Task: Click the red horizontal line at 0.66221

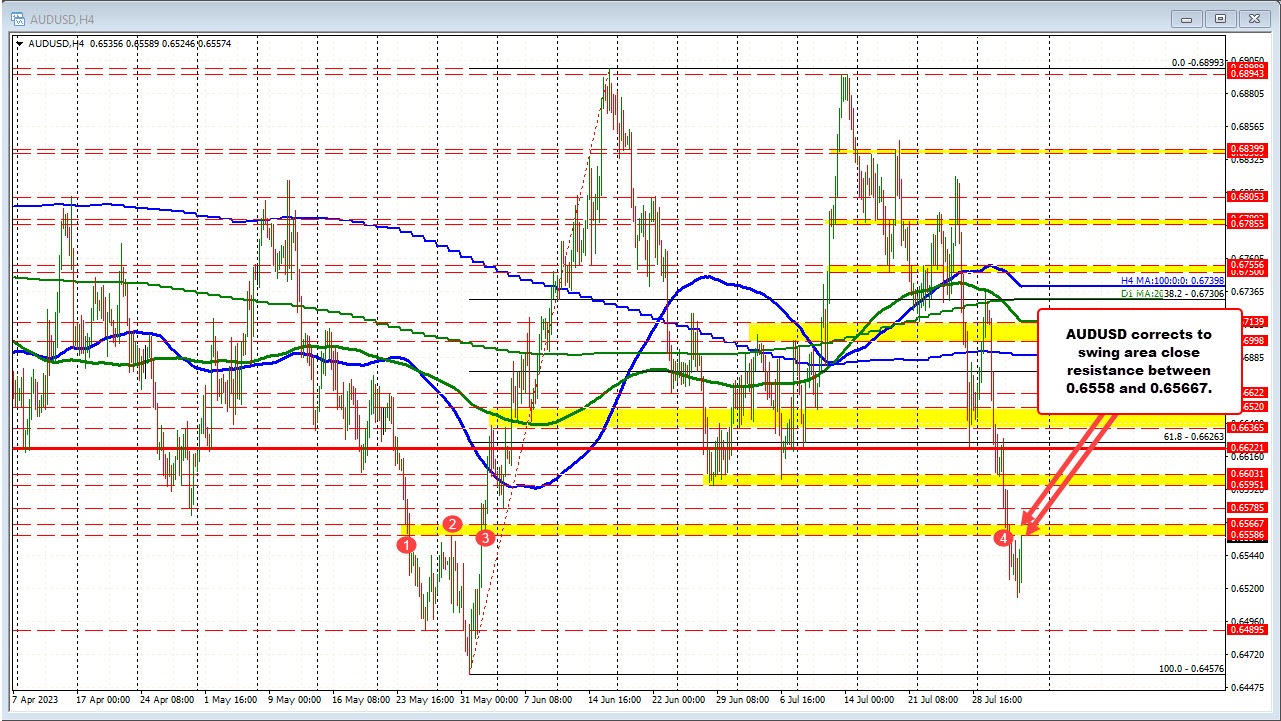Action: click(x=600, y=448)
